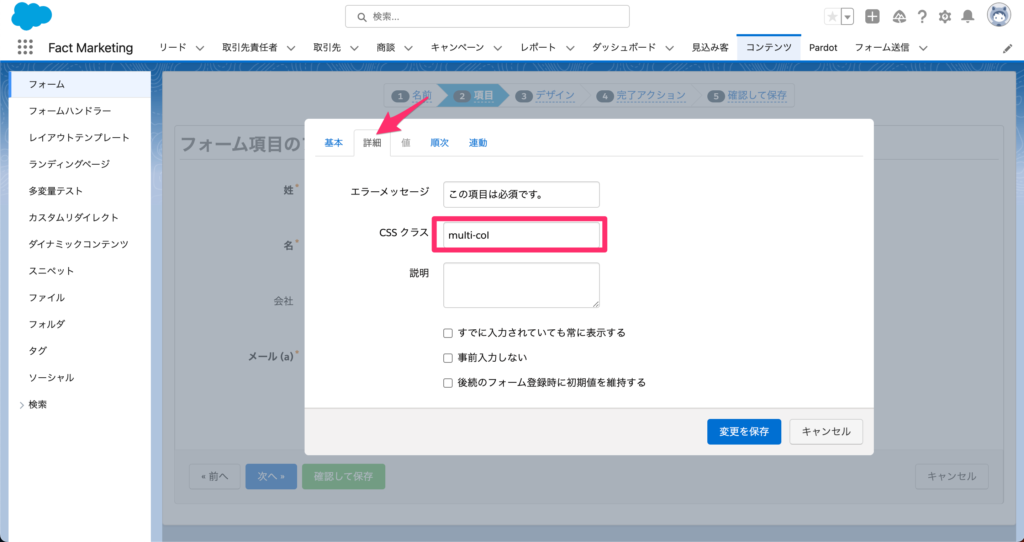Click the エラーメッセージ input field
This screenshot has height=542, width=1024.
click(521, 195)
